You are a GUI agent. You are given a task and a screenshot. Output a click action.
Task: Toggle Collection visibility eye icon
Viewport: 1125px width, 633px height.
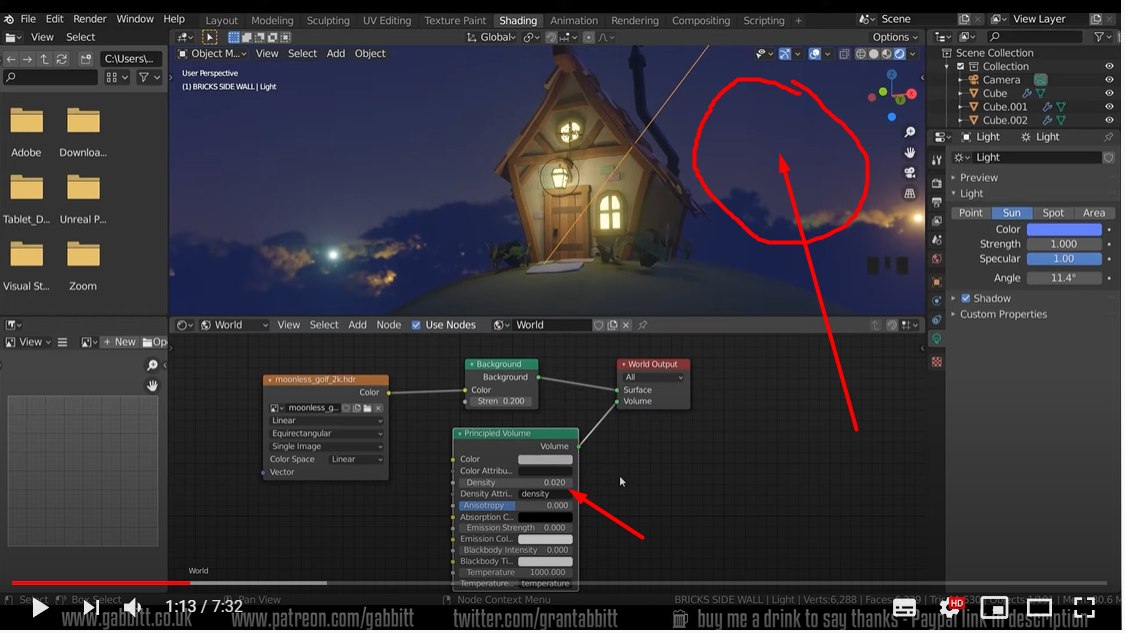point(1109,66)
